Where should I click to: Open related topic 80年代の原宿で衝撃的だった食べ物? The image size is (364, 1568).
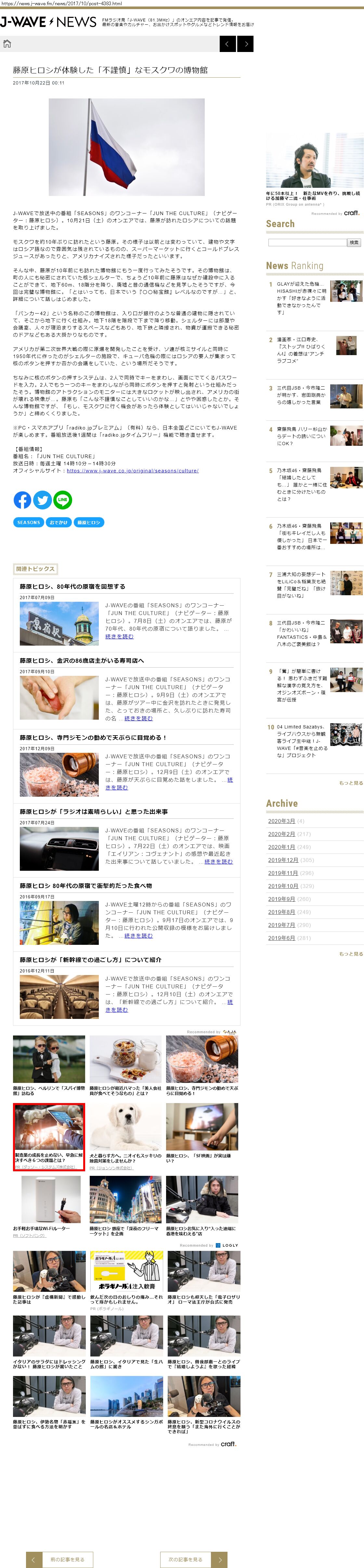(x=86, y=886)
